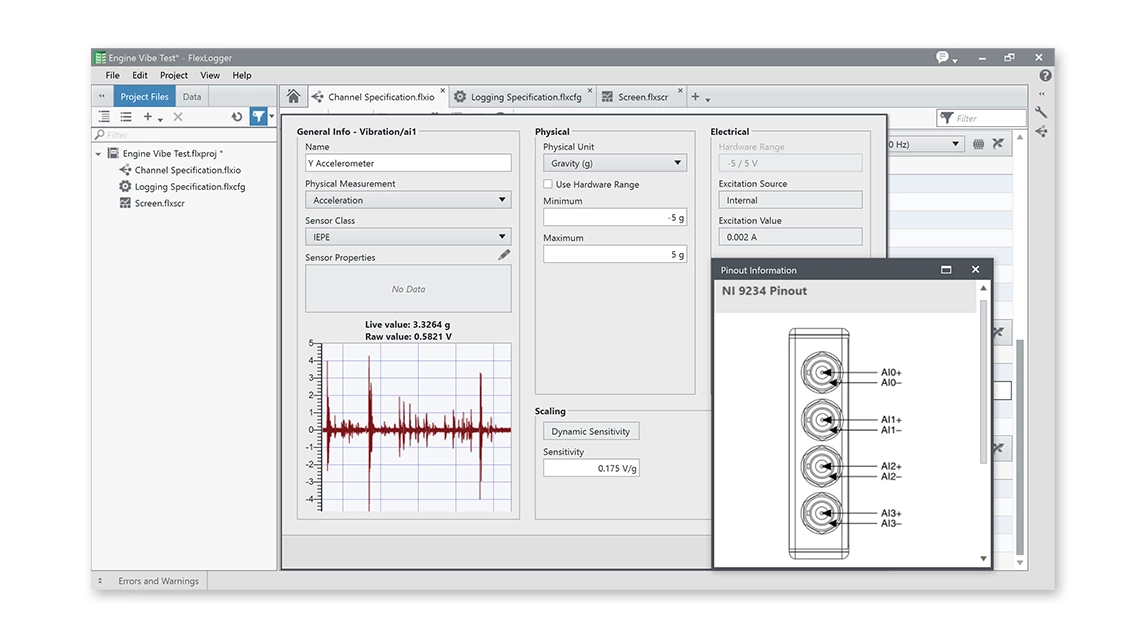The image size is (1140, 641).
Task: Select Logging Specification.flxcfg in the project tree
Action: tap(190, 187)
